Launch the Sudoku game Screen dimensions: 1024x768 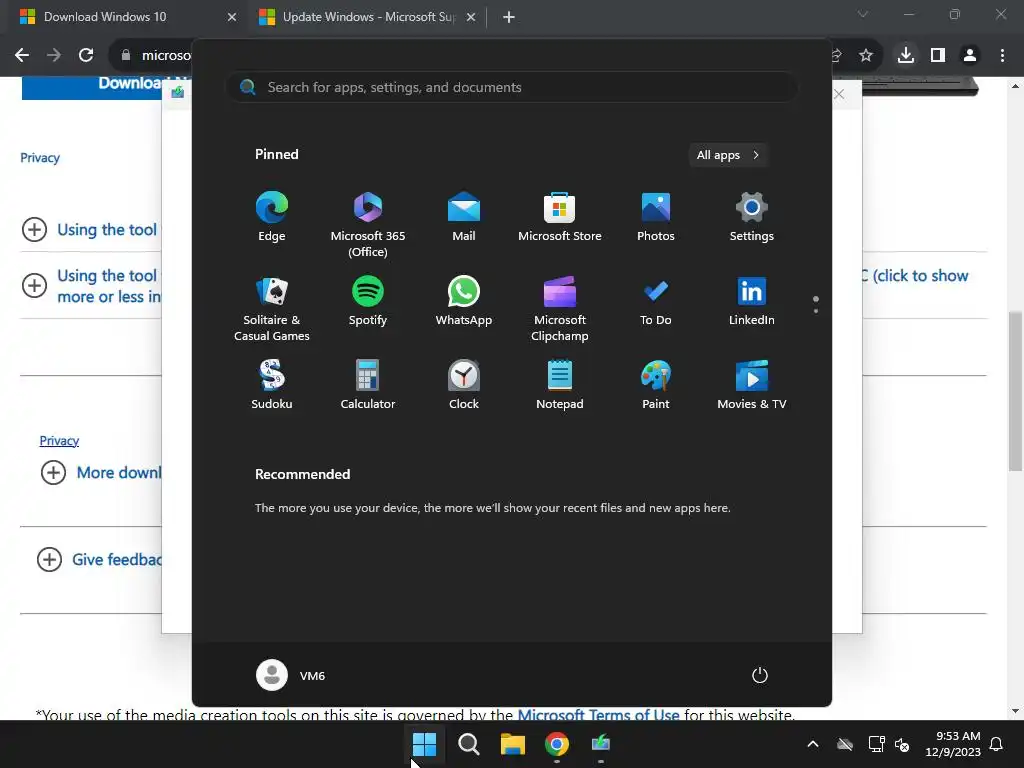[x=272, y=385]
